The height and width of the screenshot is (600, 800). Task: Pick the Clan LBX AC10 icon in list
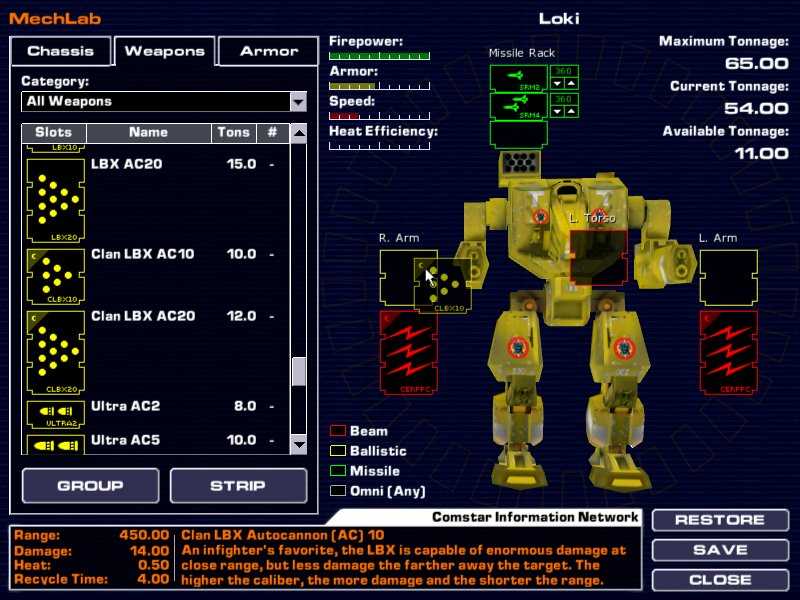(56, 277)
